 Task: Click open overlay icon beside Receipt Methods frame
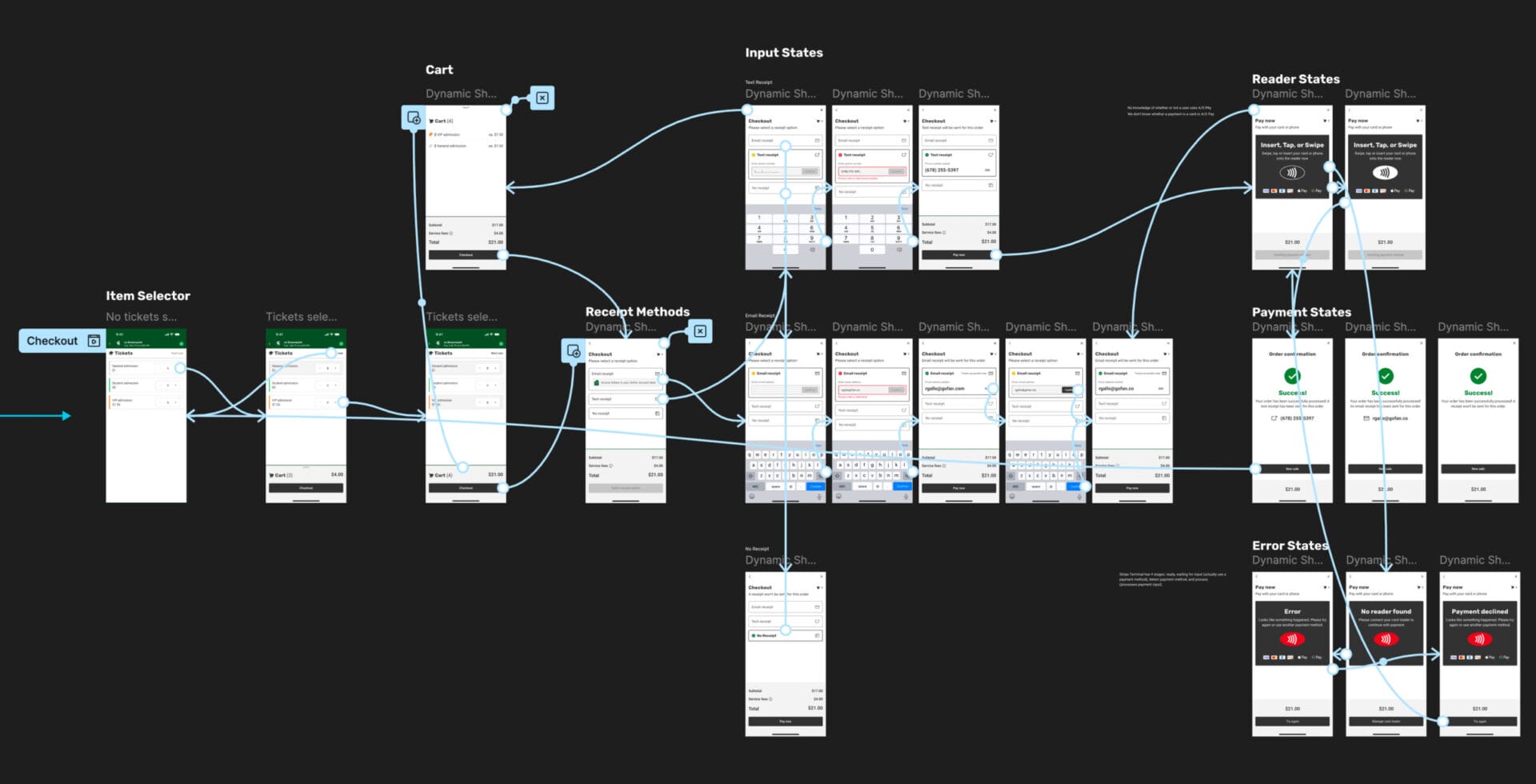(x=573, y=351)
